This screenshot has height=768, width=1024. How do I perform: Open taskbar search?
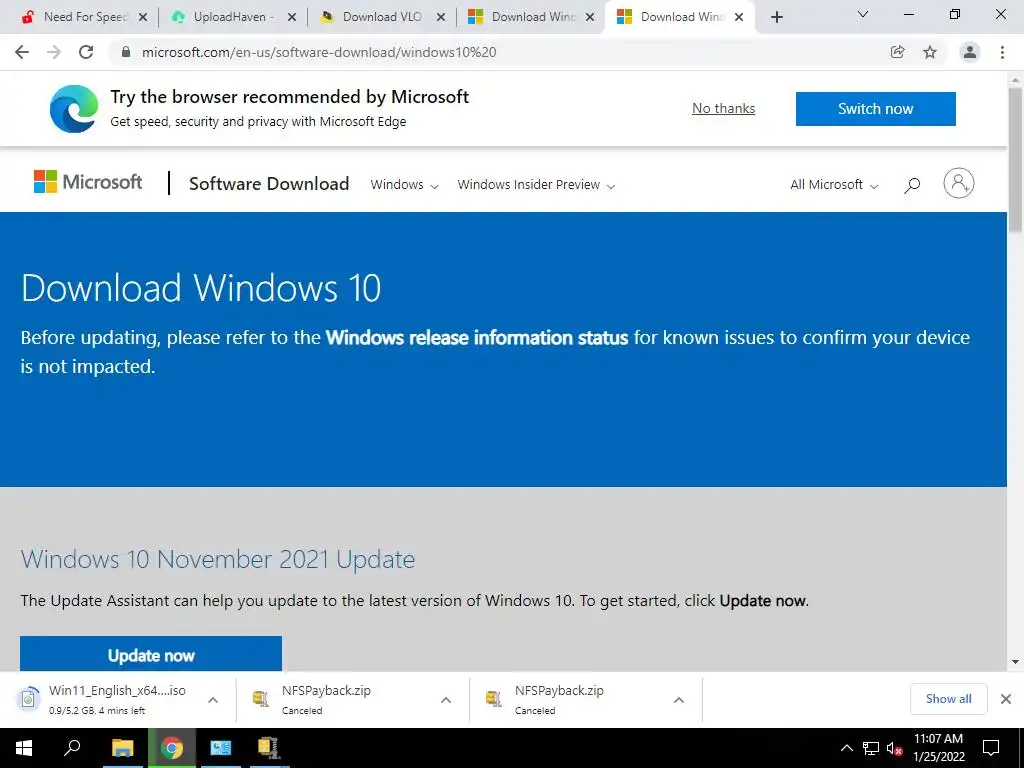coord(72,748)
